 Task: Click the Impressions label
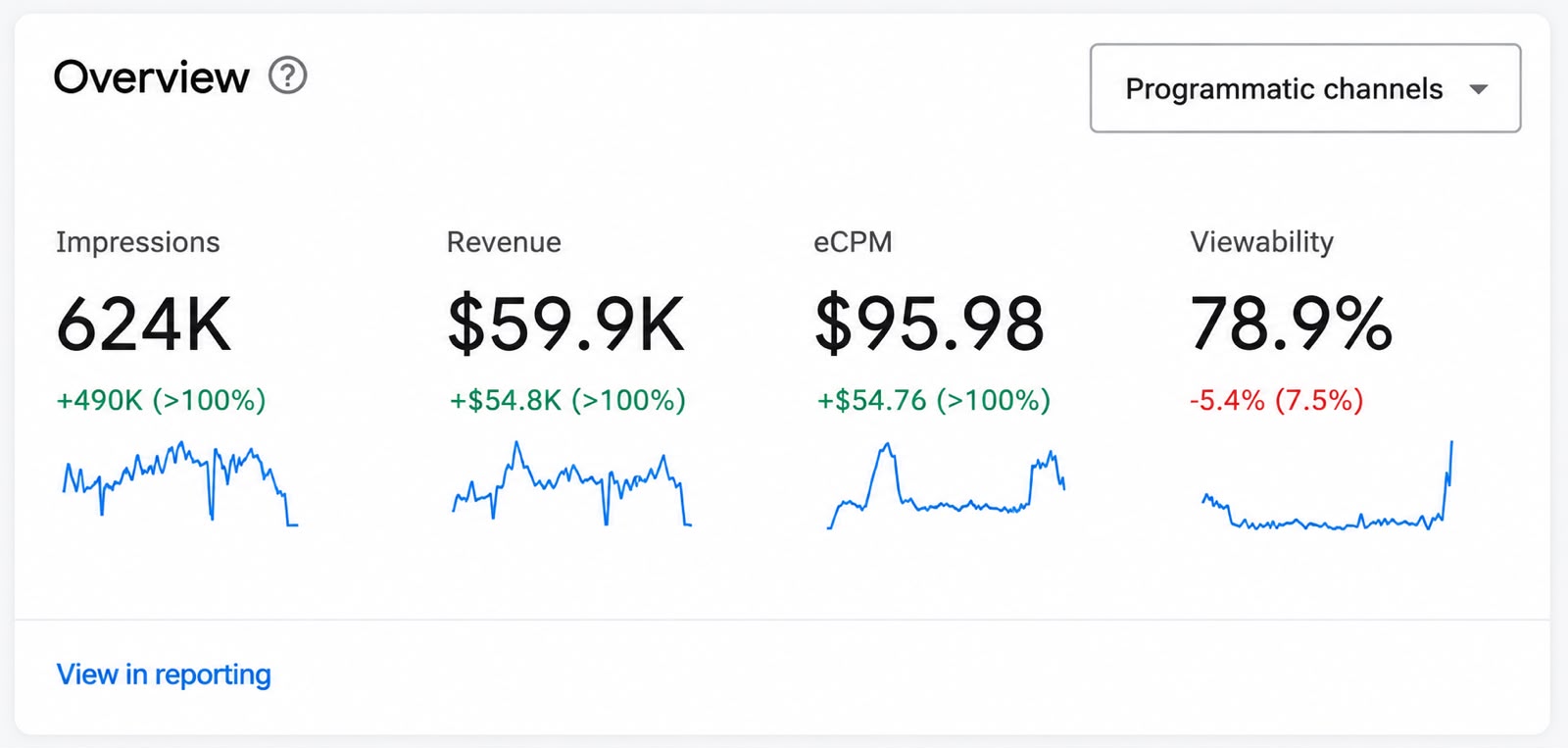click(x=138, y=242)
